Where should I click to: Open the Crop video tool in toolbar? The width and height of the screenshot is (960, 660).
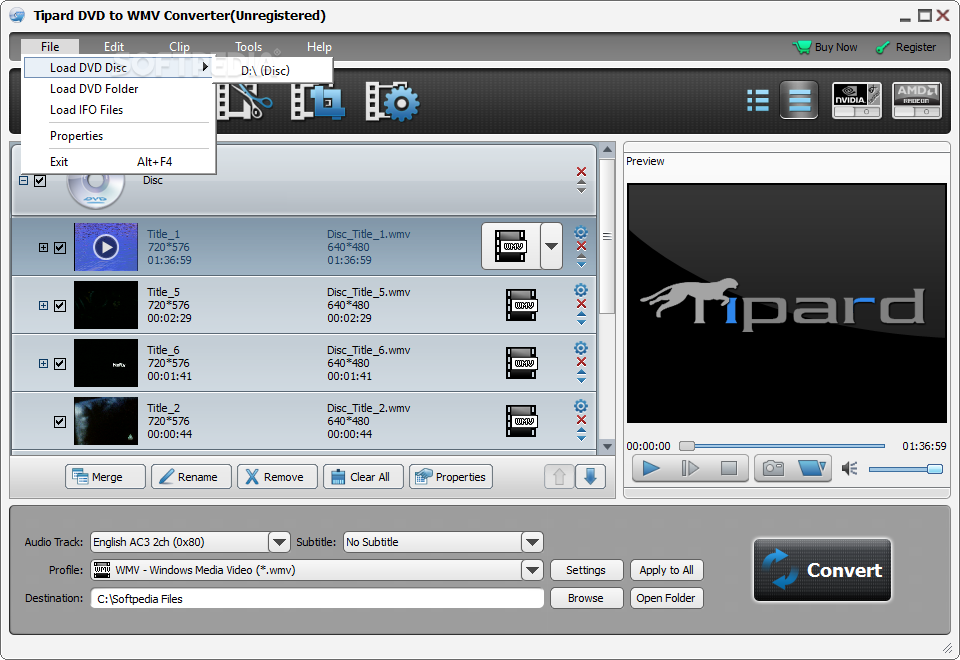(x=317, y=101)
